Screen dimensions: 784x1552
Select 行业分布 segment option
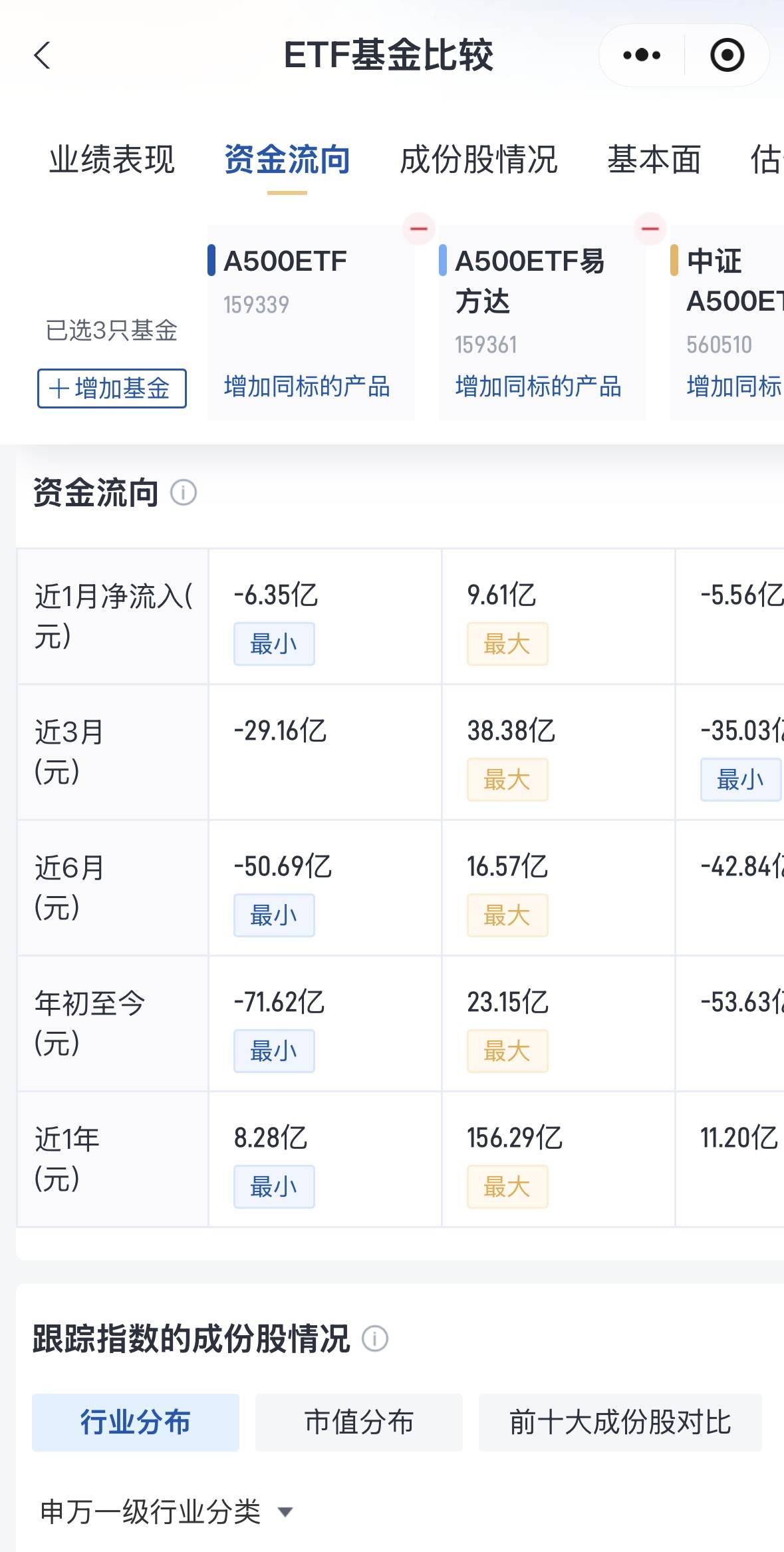[136, 1422]
